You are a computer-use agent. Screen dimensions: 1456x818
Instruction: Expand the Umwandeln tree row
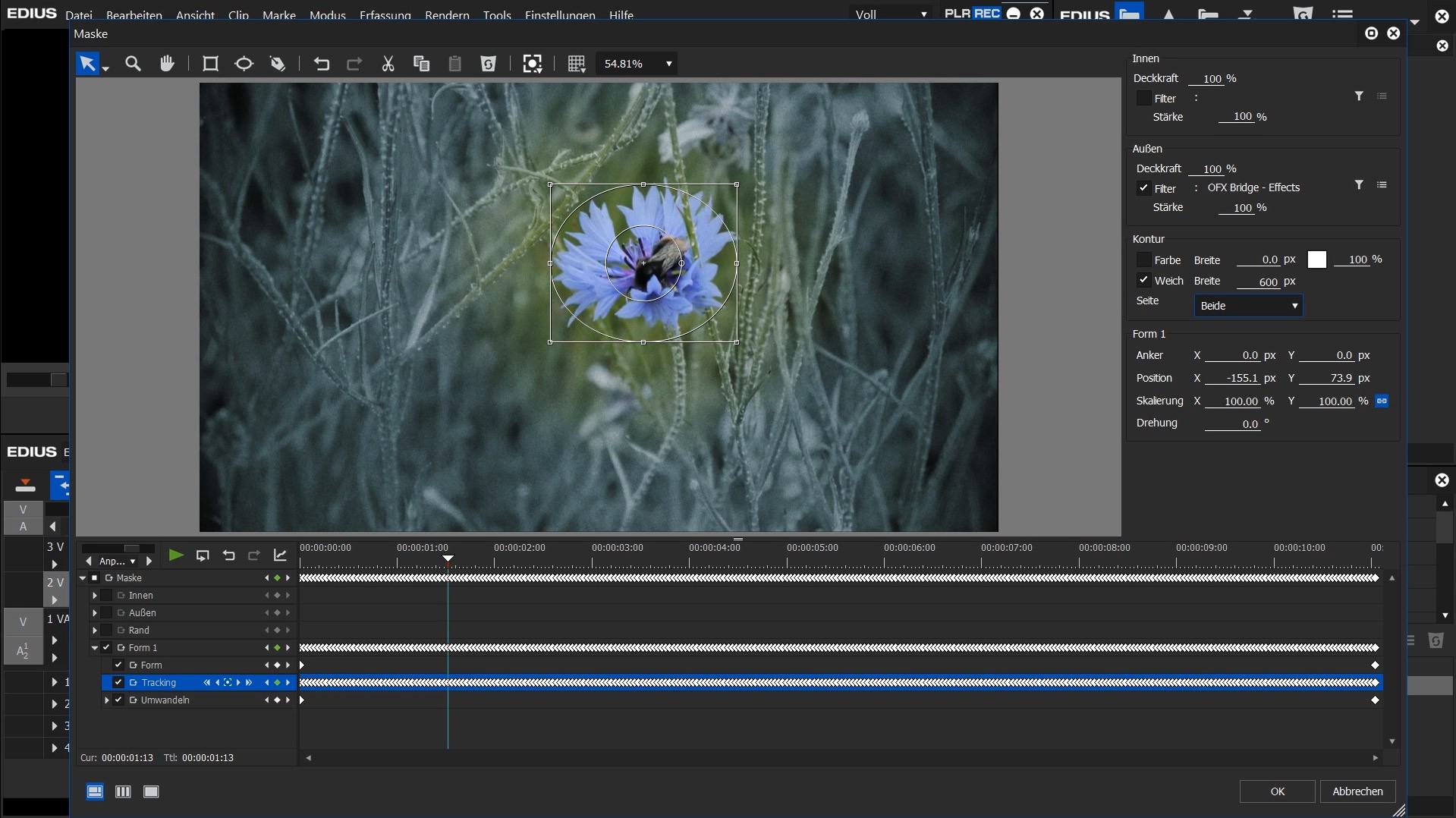(107, 700)
